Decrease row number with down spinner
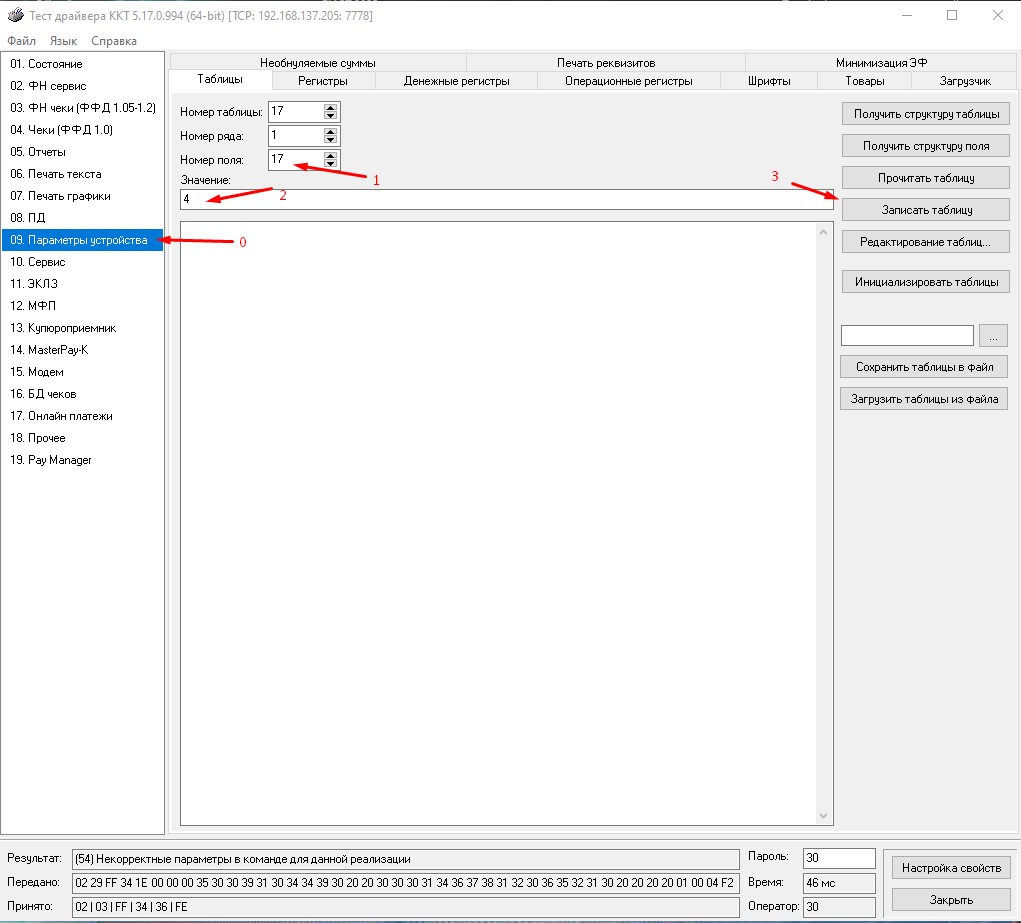Screen dimensions: 1021x923 330,140
